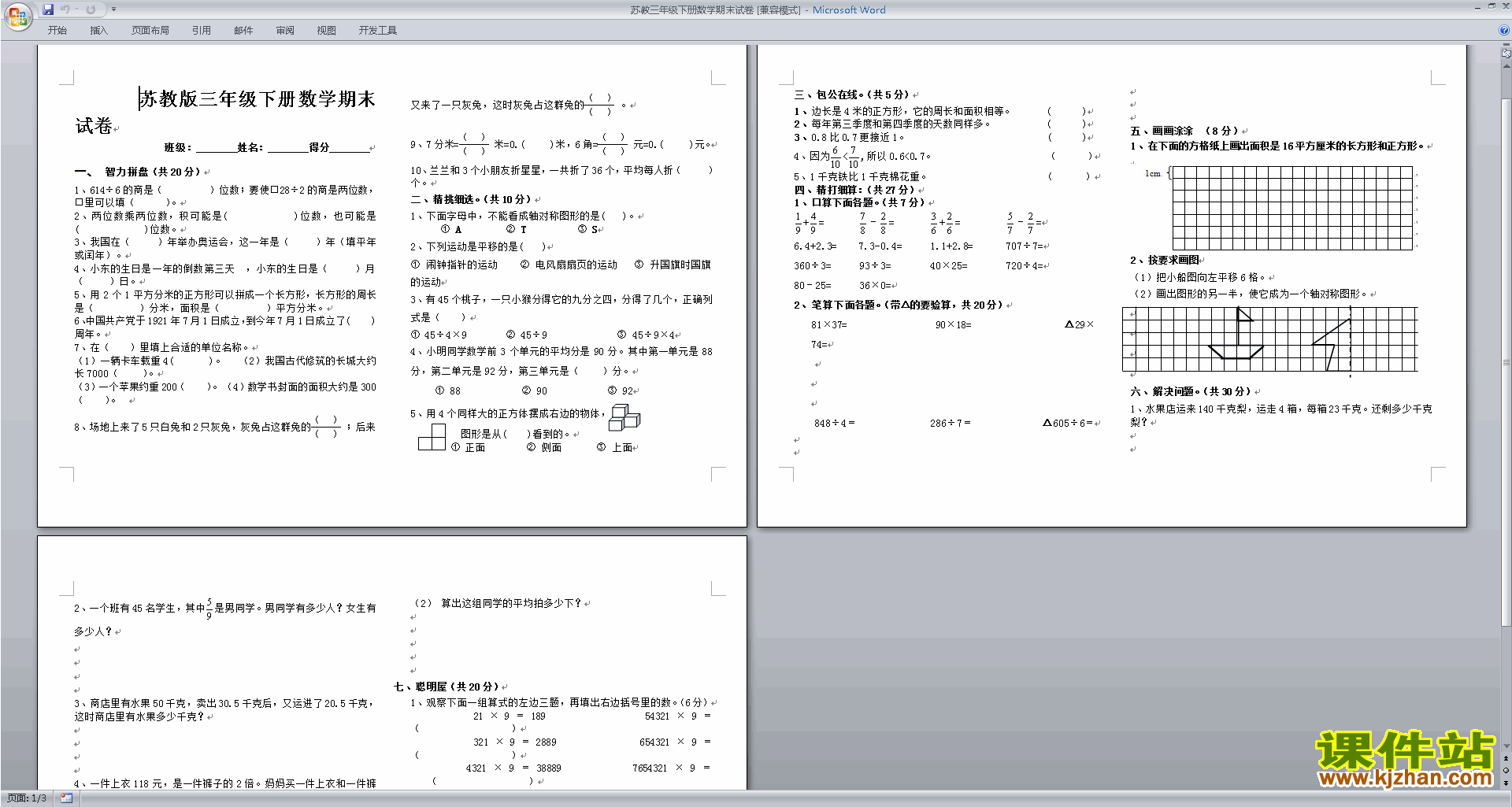Click heading 五、画画涂涂（8分）
The height and width of the screenshot is (807, 1512).
coord(1184,131)
